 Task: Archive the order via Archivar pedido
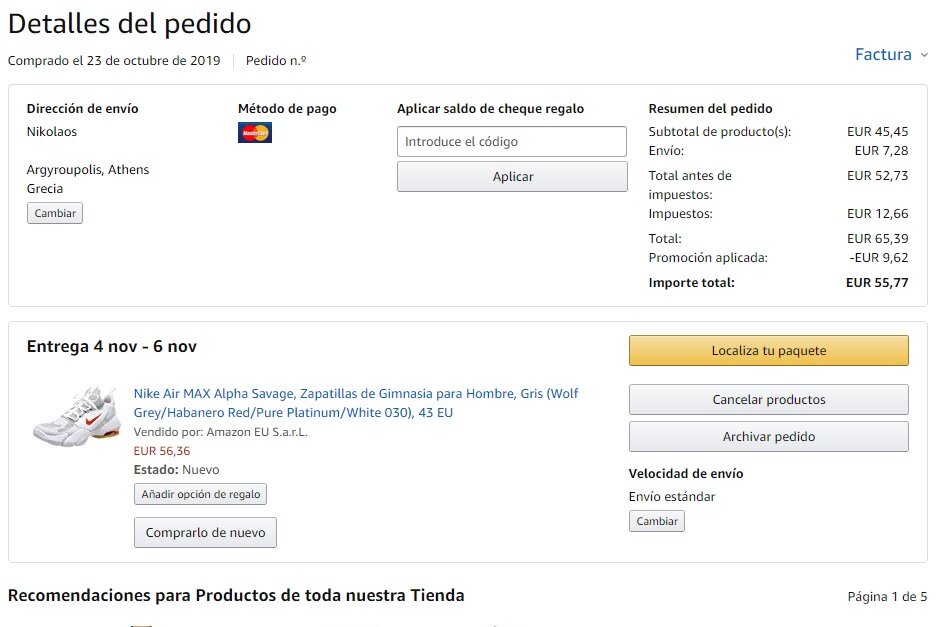(768, 437)
